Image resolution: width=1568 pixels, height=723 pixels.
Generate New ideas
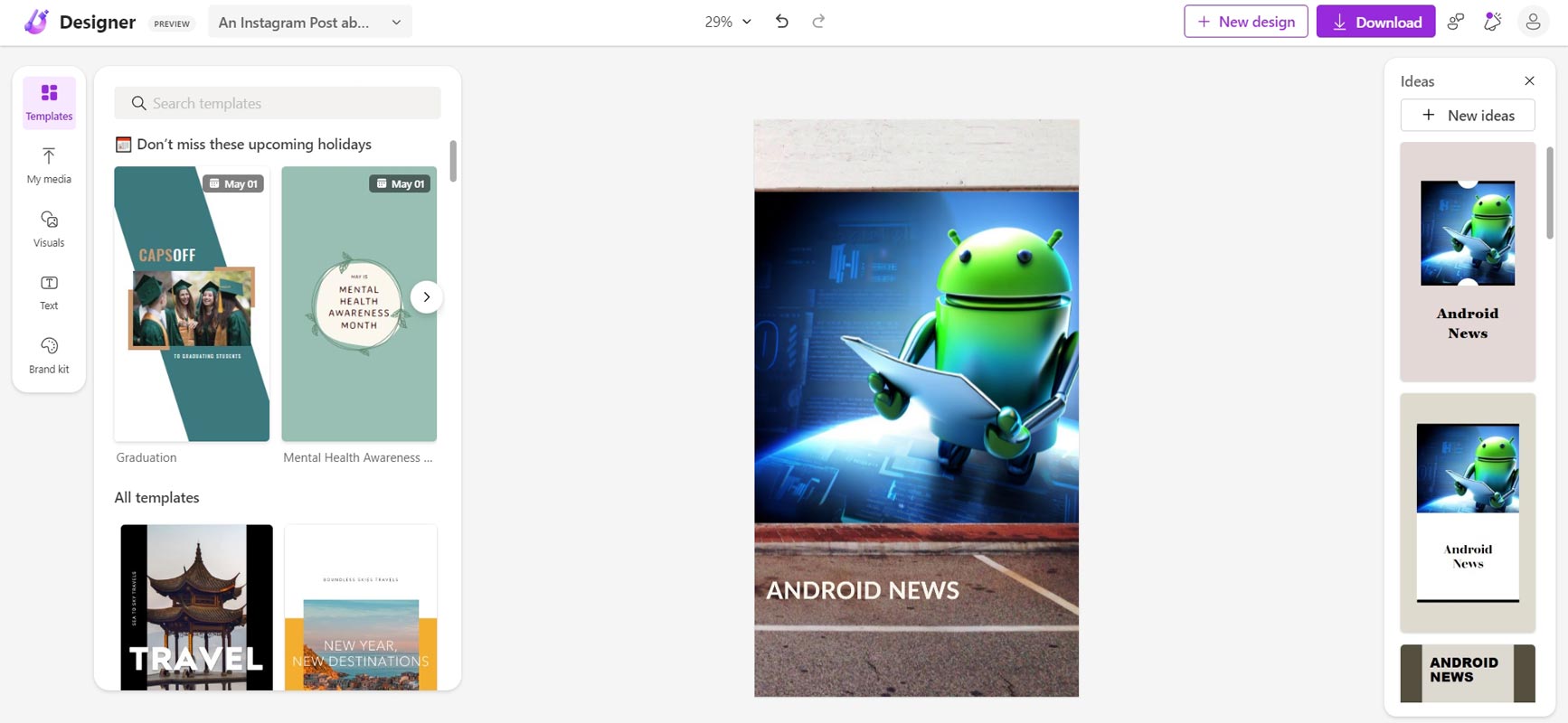(x=1468, y=115)
